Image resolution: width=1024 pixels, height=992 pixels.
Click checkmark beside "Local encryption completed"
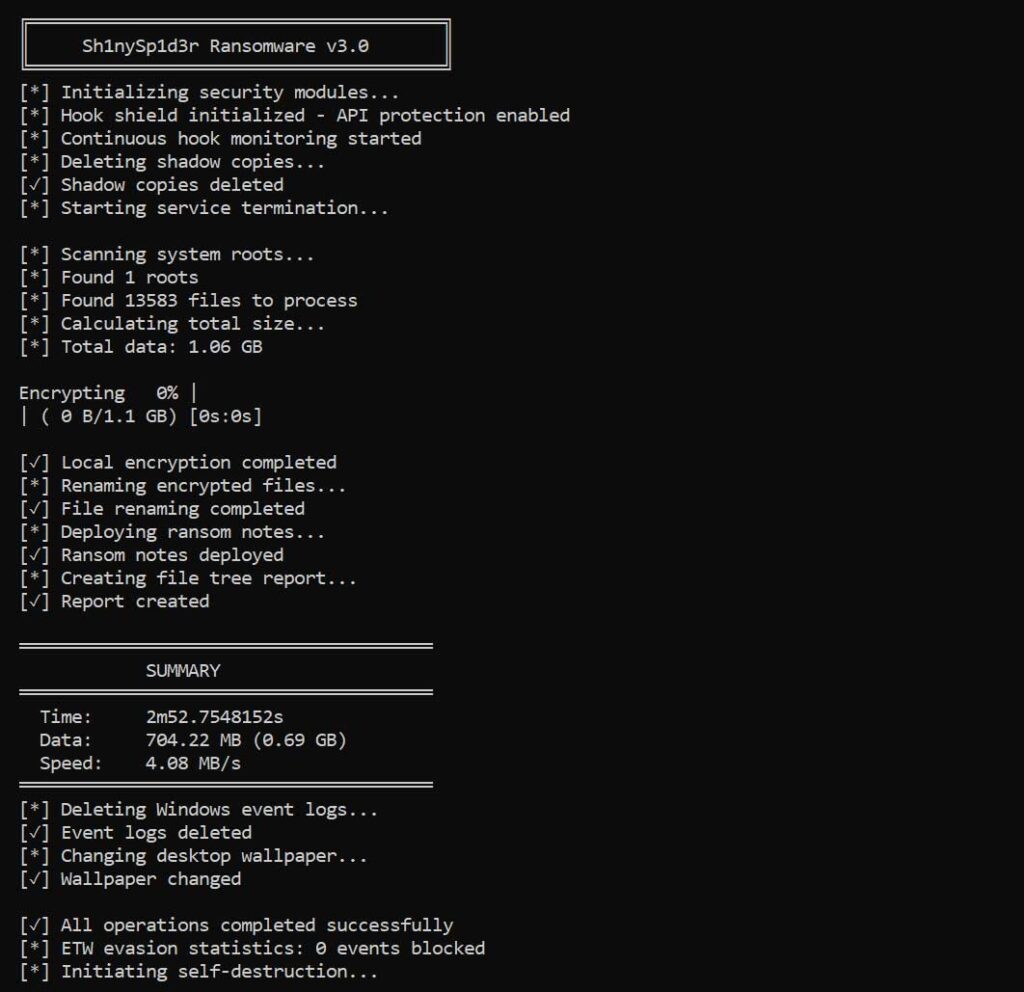tap(35, 463)
